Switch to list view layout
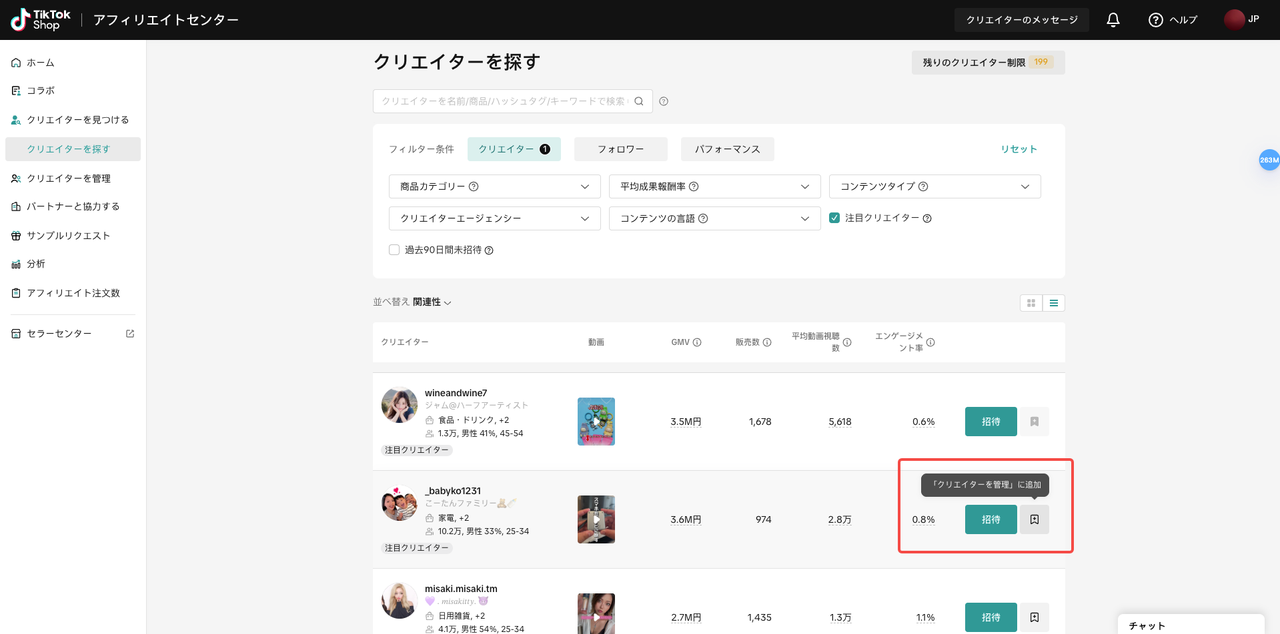 point(1054,303)
